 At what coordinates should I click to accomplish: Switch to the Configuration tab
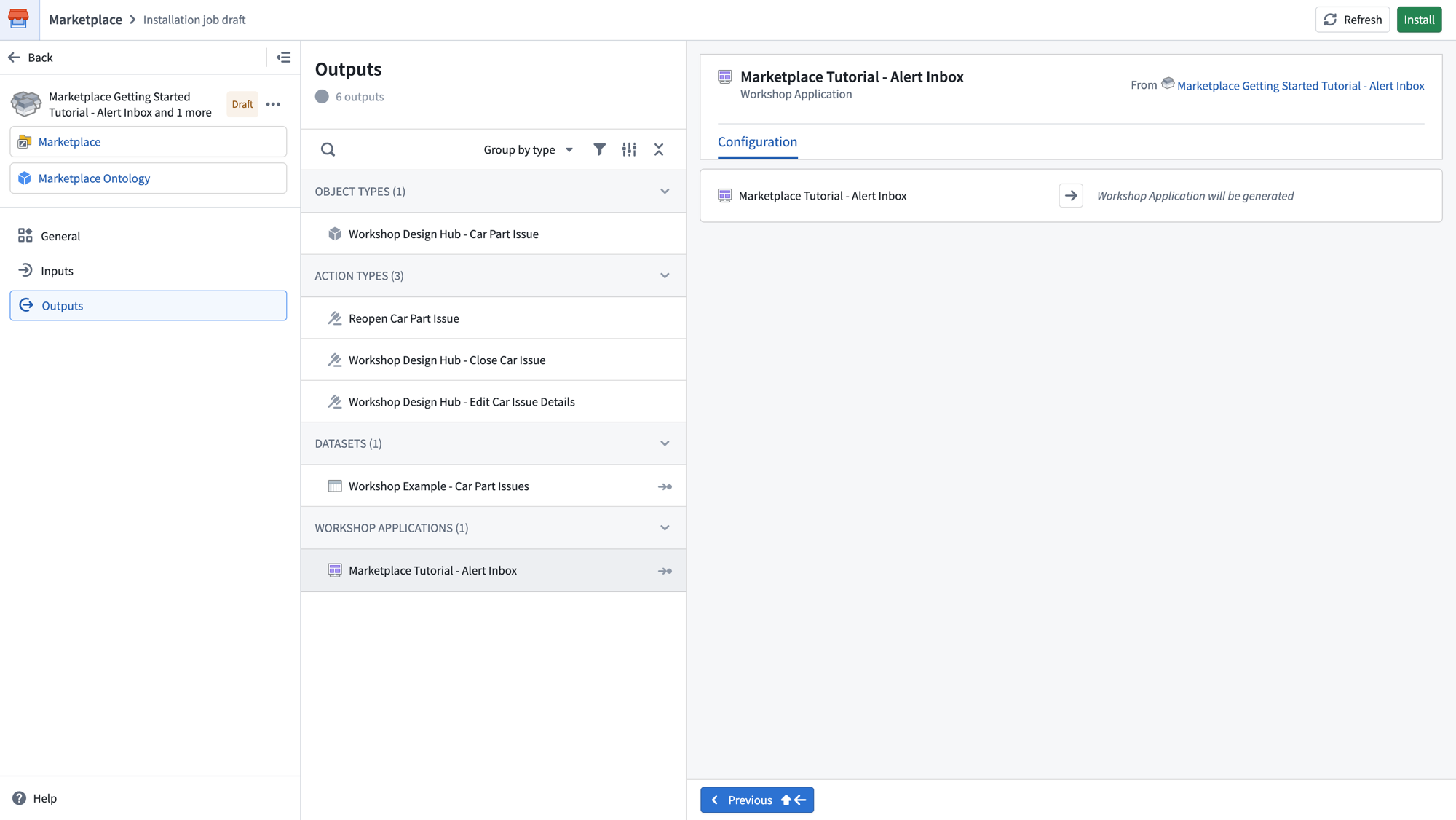pyautogui.click(x=757, y=142)
